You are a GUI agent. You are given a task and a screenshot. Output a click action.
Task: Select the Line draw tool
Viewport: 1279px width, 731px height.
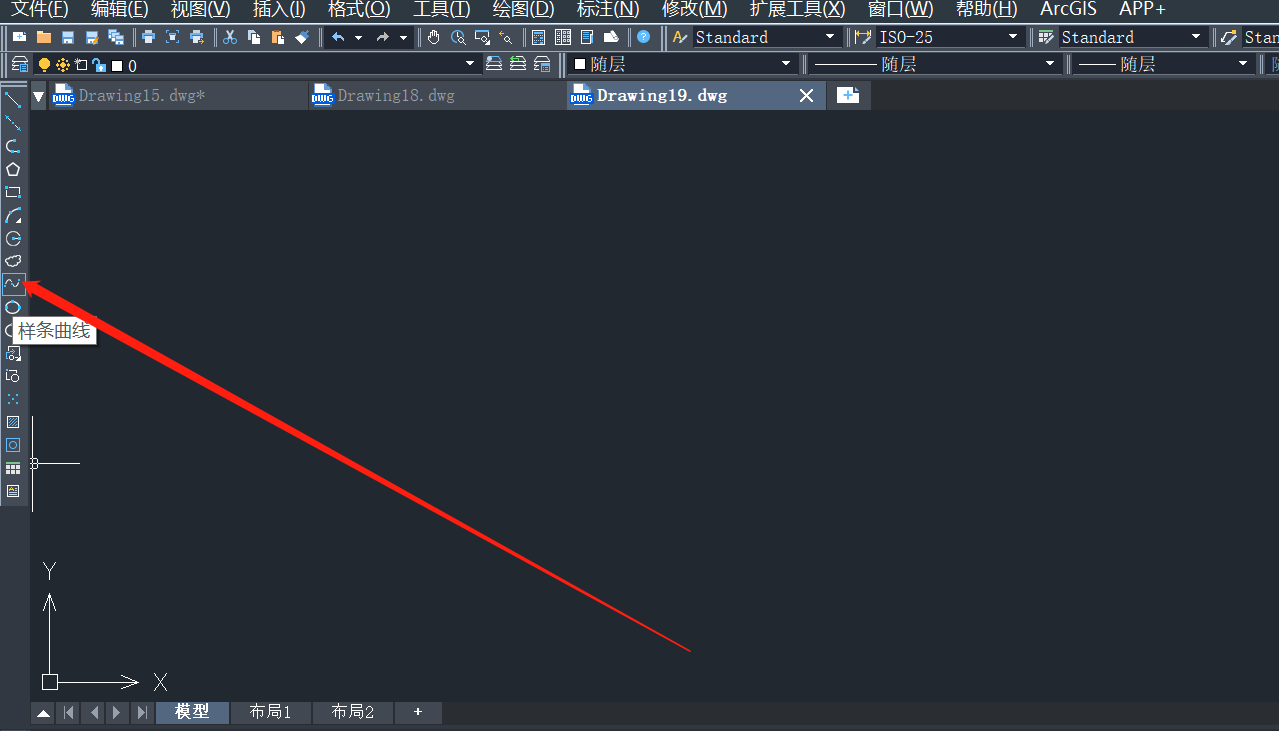coord(13,99)
